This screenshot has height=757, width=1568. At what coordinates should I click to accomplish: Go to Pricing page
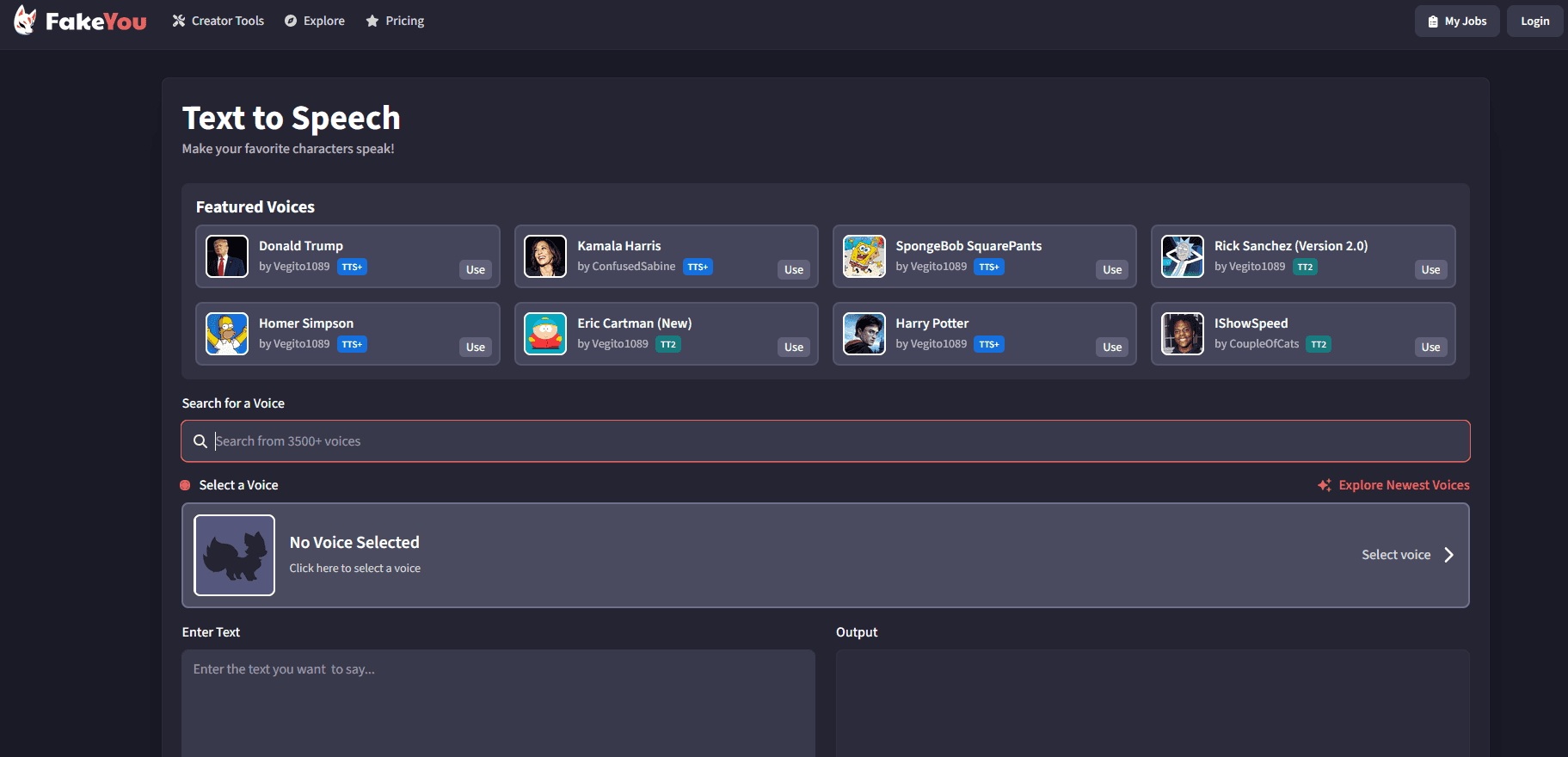click(395, 21)
